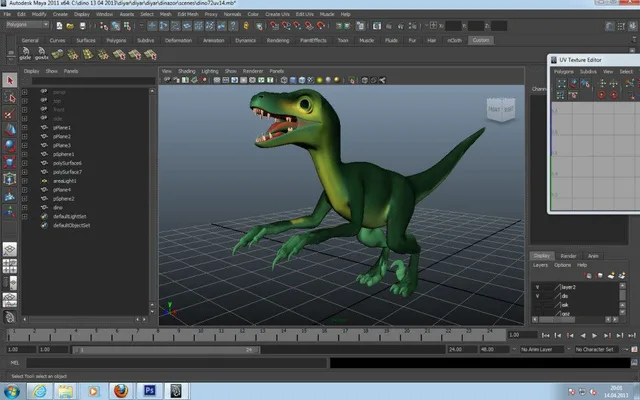Click the current frame field showing 1.00
This screenshot has width=640, height=400.
pos(522,335)
